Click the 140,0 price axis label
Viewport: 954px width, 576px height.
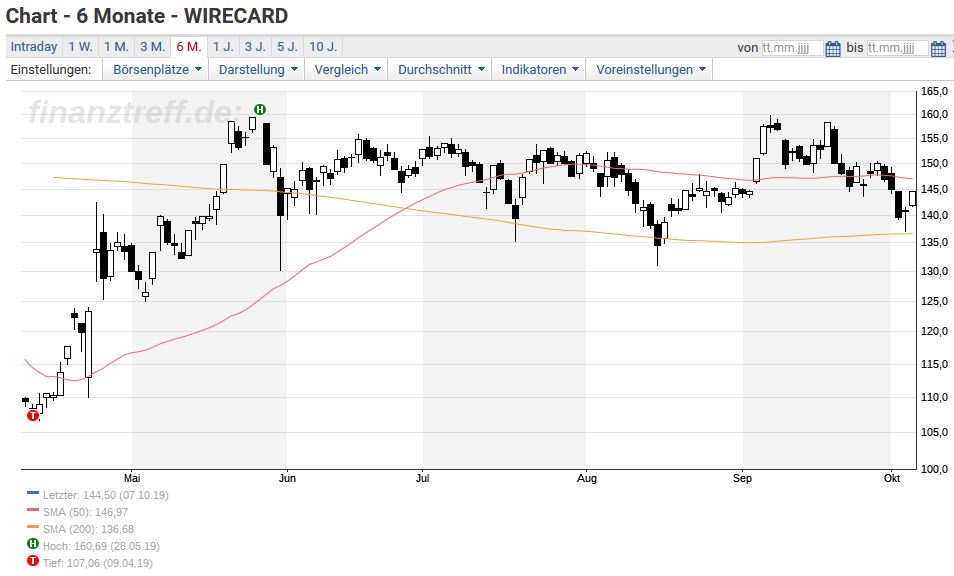[935, 215]
